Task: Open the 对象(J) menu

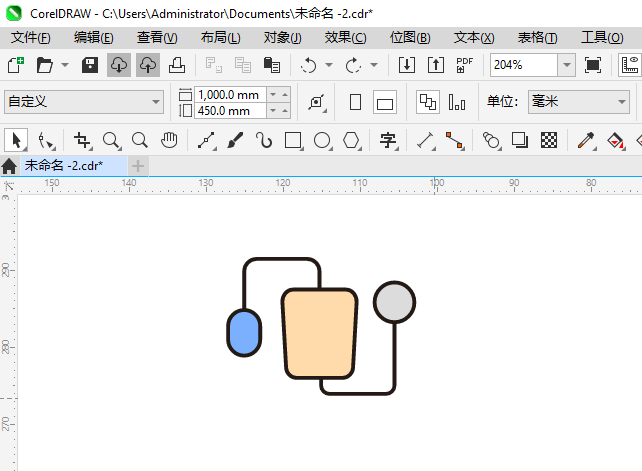Action: click(283, 38)
